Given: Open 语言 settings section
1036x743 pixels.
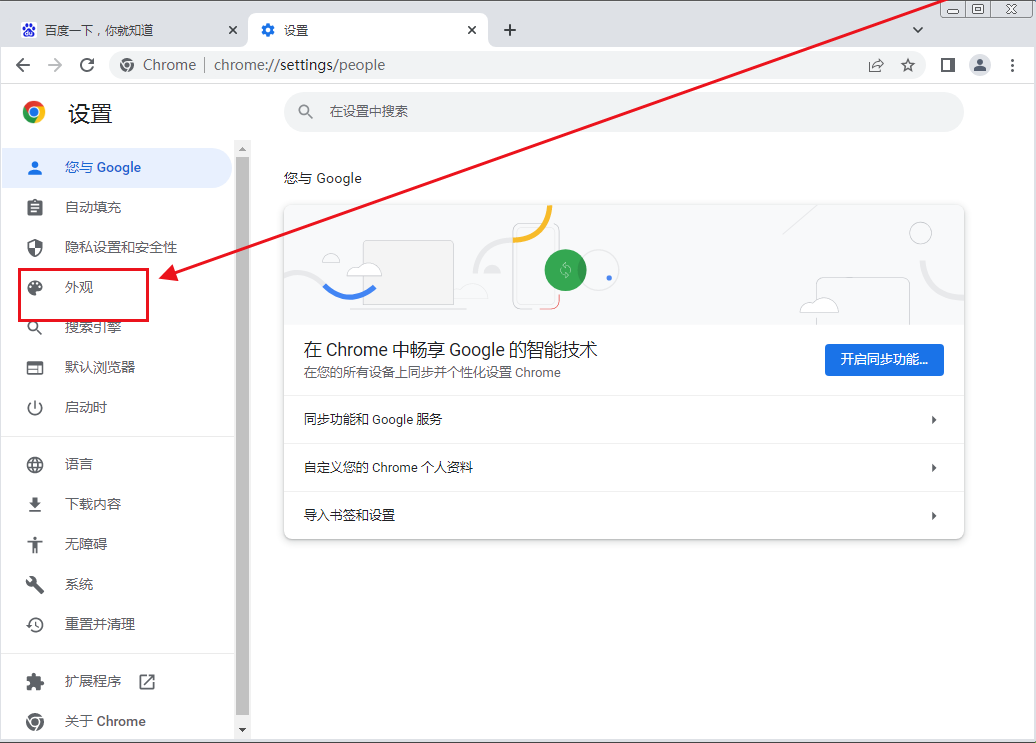Looking at the screenshot, I should [117, 464].
